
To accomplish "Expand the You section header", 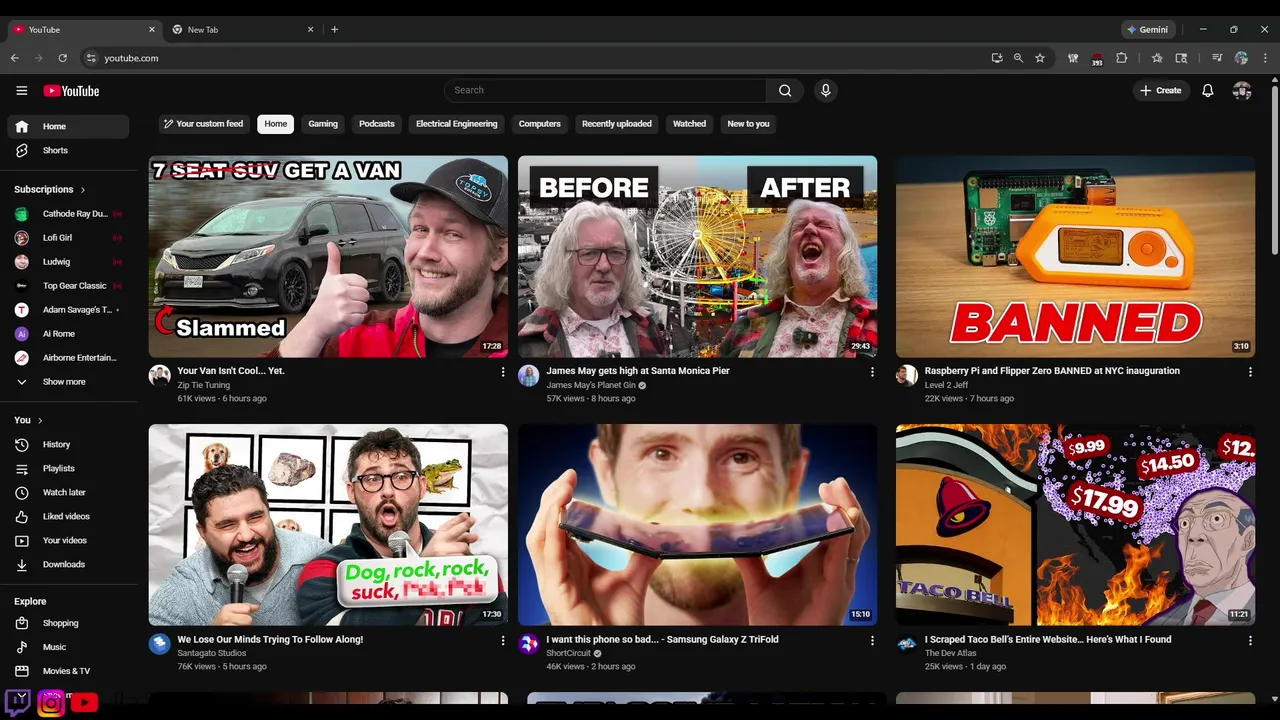I will pyautogui.click(x=28, y=420).
